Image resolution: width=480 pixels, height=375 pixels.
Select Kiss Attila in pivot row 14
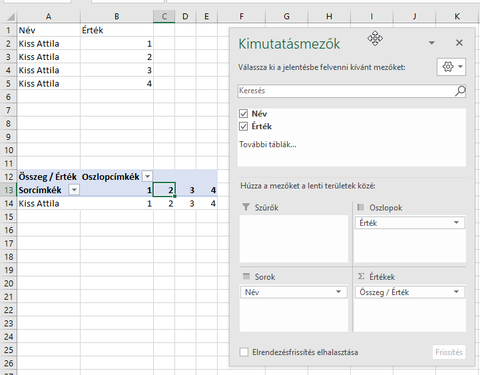[x=49, y=203]
